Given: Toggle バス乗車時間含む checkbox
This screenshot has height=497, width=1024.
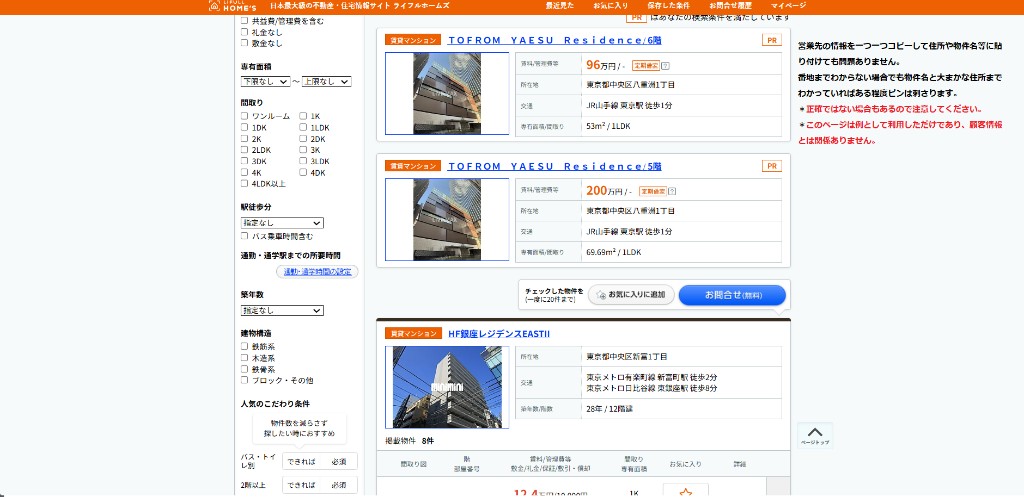Looking at the screenshot, I should tap(244, 236).
